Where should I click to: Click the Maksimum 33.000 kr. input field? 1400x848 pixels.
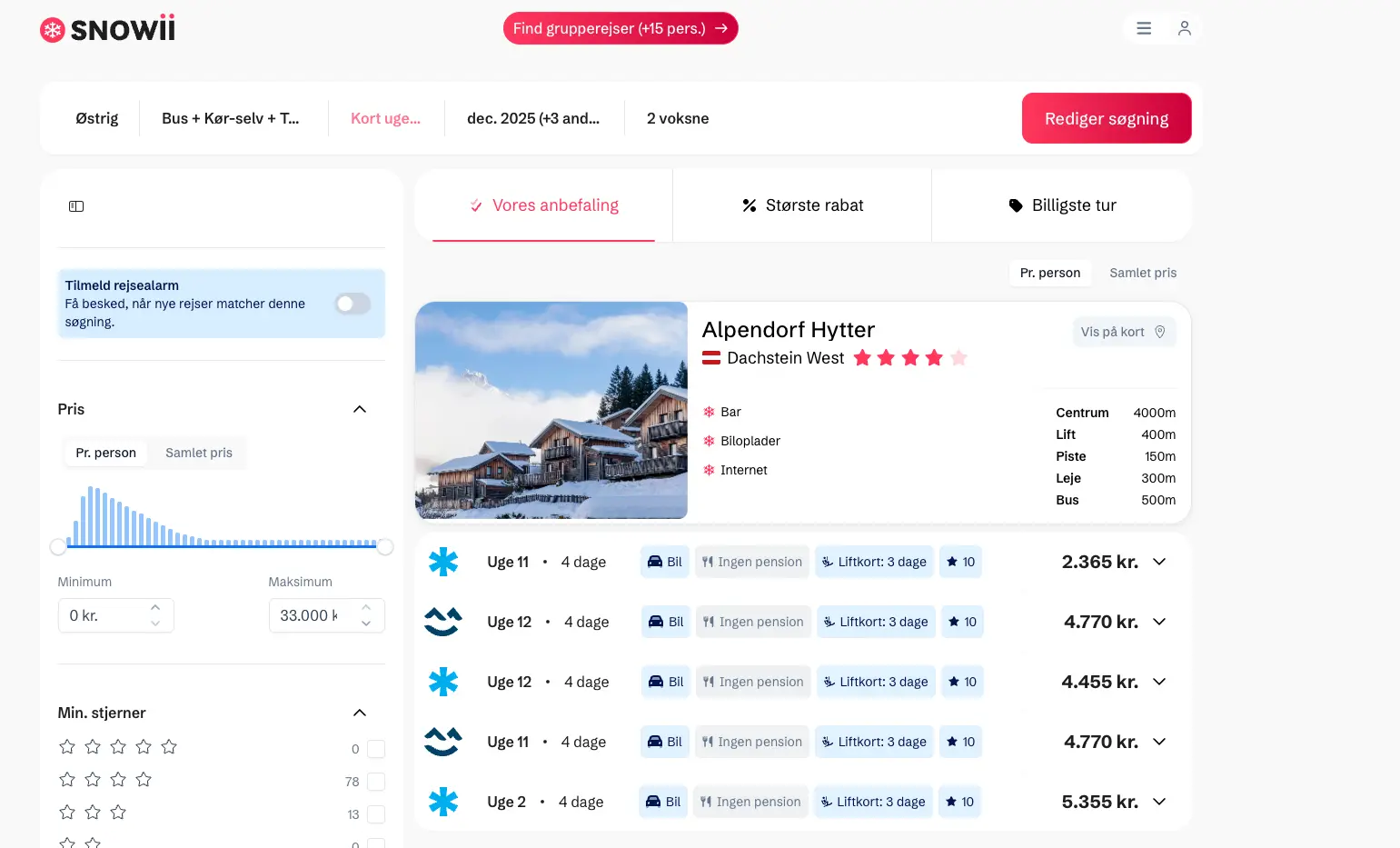(326, 615)
